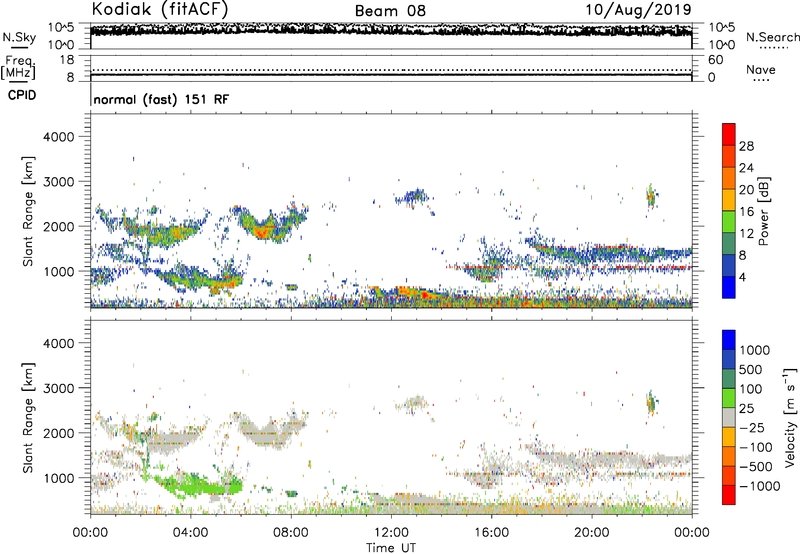This screenshot has width=800, height=554.
Task: Click the '3000' tick on the velocity panel
Action: (59, 388)
